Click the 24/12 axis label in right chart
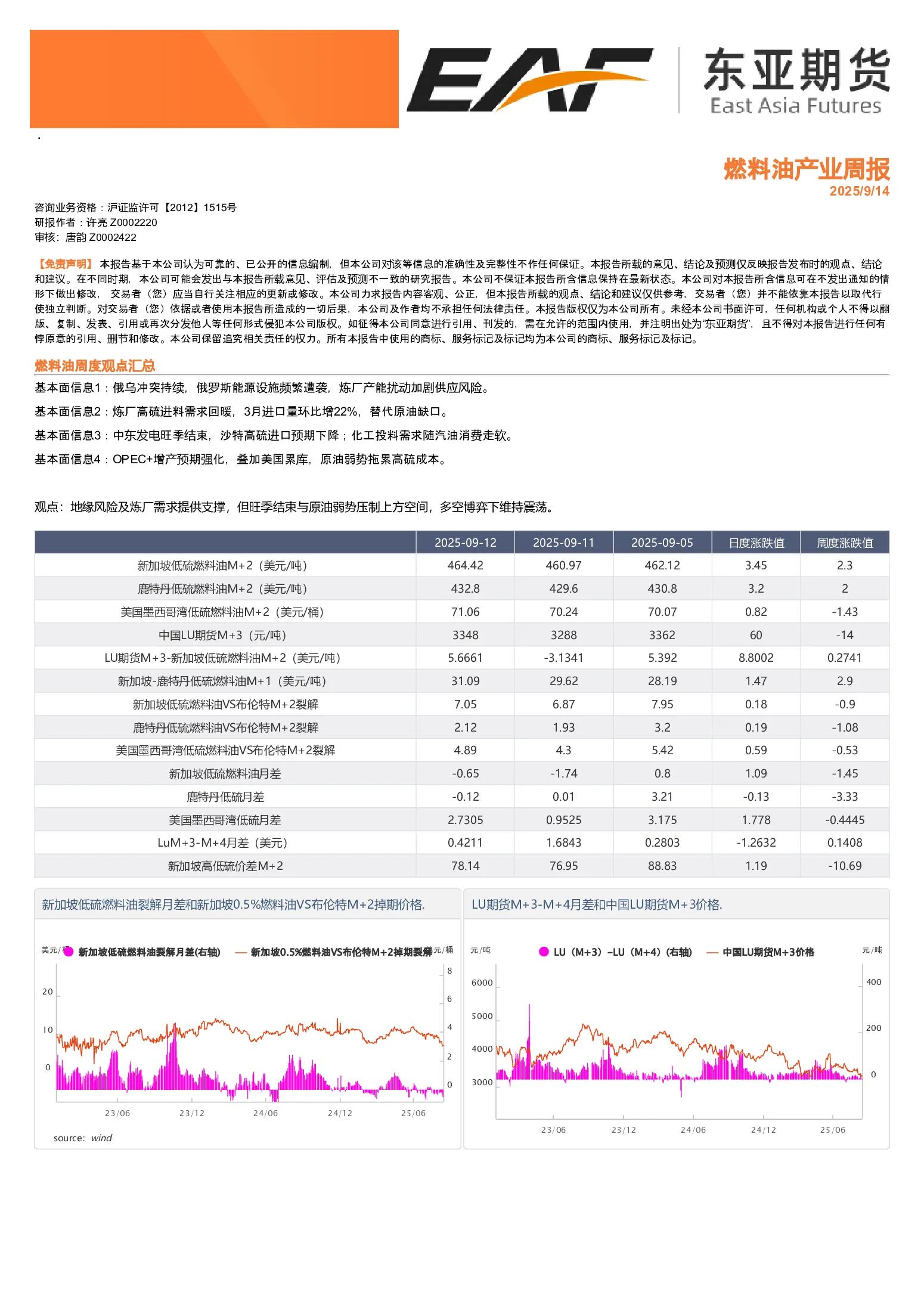This screenshot has width=924, height=1295. tap(763, 1130)
